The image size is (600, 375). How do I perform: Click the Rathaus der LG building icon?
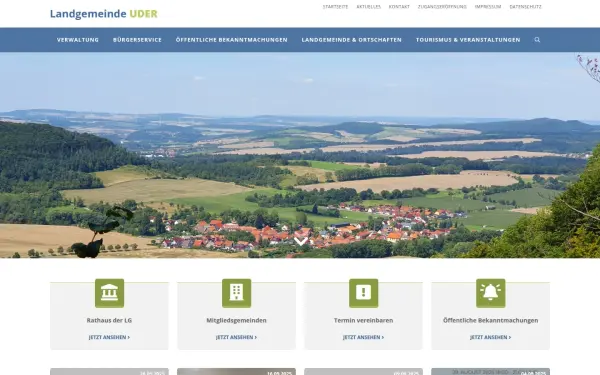click(x=109, y=293)
